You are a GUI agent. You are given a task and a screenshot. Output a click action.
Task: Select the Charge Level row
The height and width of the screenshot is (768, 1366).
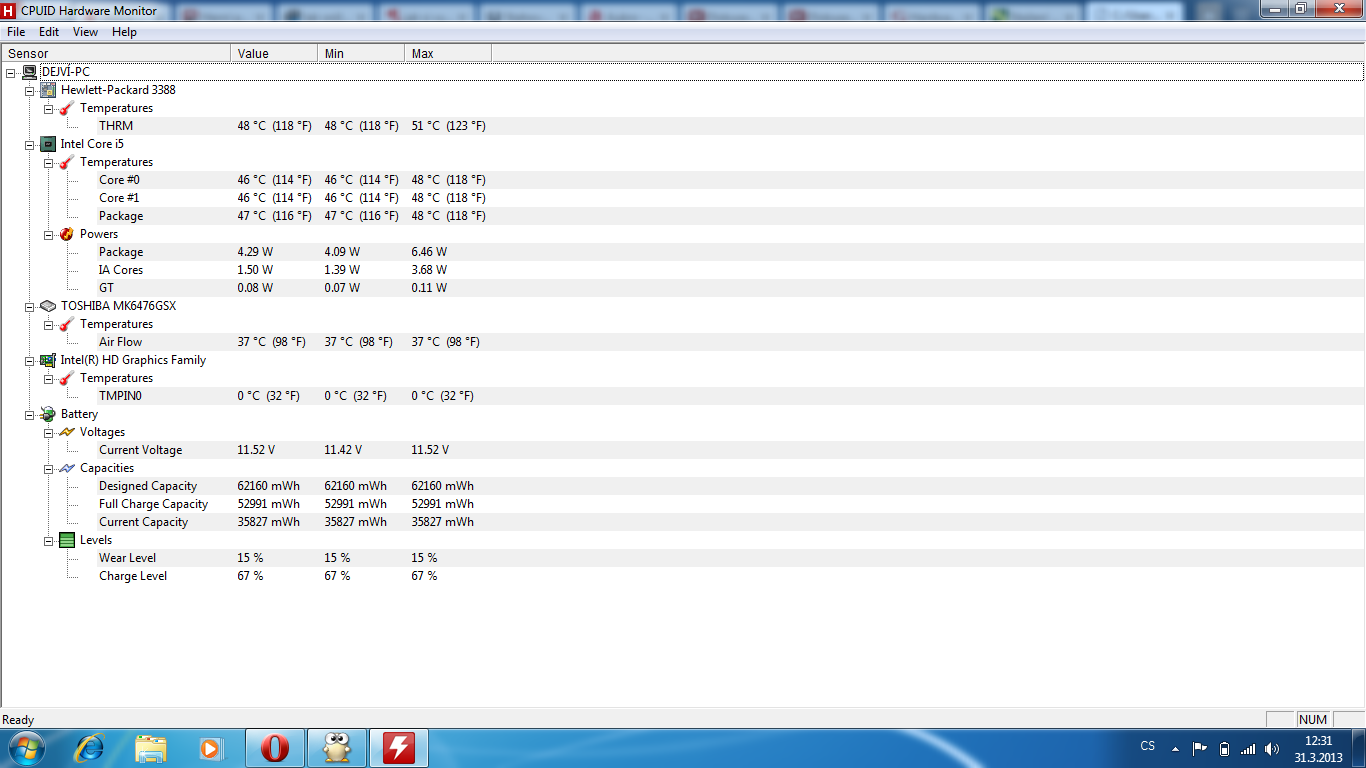pos(133,576)
